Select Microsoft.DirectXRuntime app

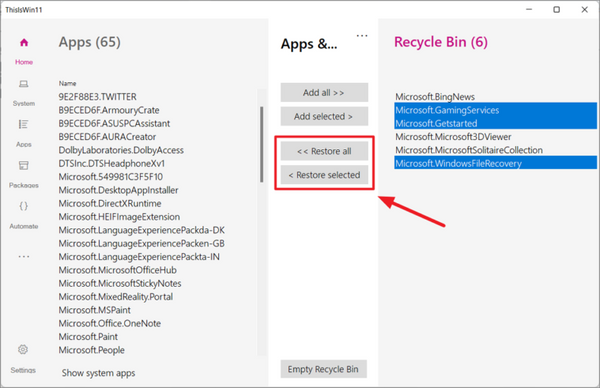click(110, 204)
